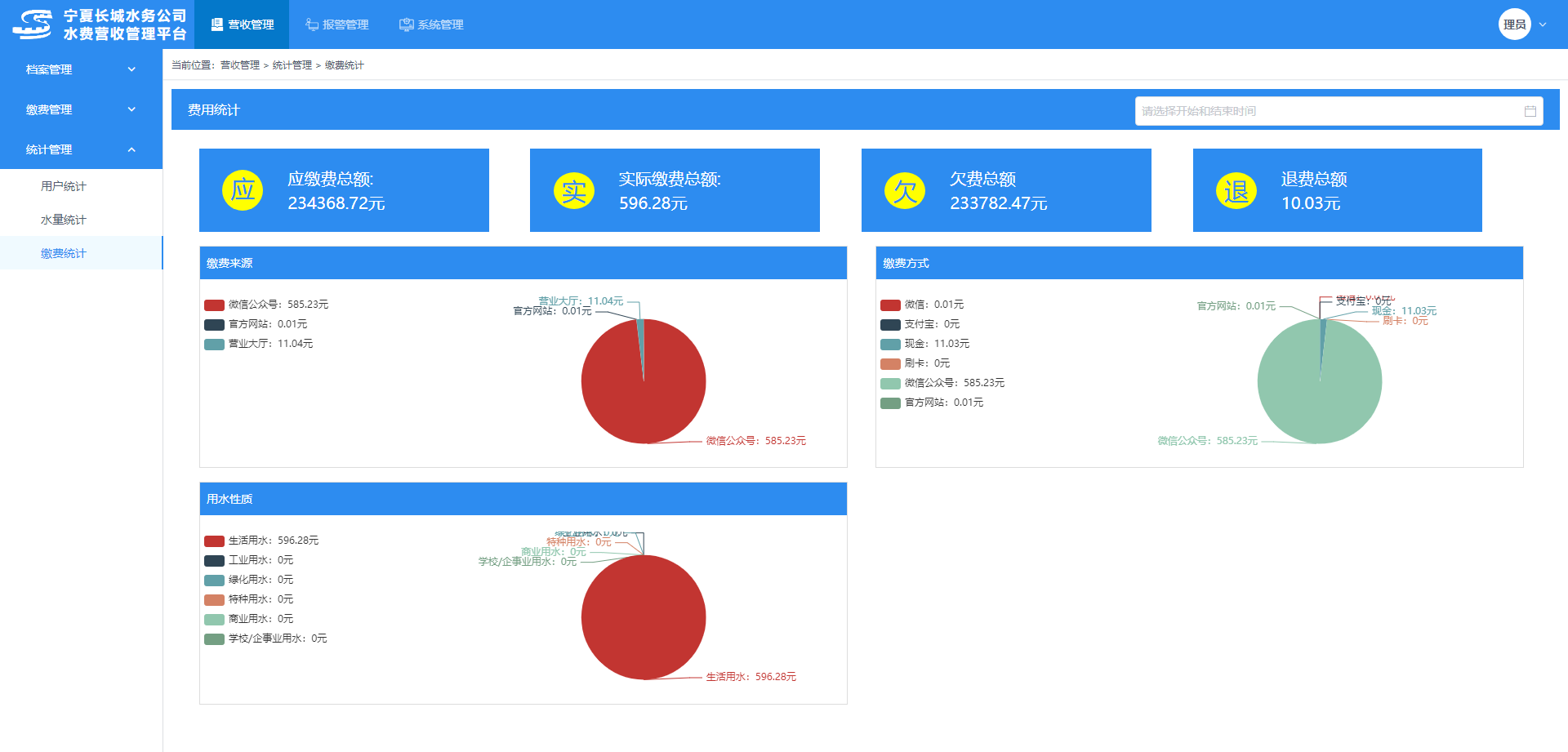Go to 用户统计 in the sidebar
This screenshot has height=752, width=1568.
64,186
